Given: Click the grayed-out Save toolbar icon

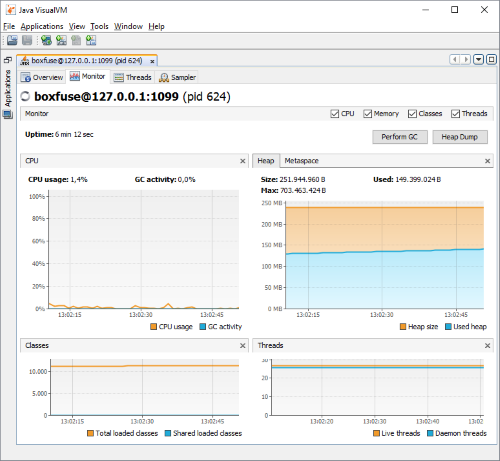Looking at the screenshot, I should [x=27, y=40].
